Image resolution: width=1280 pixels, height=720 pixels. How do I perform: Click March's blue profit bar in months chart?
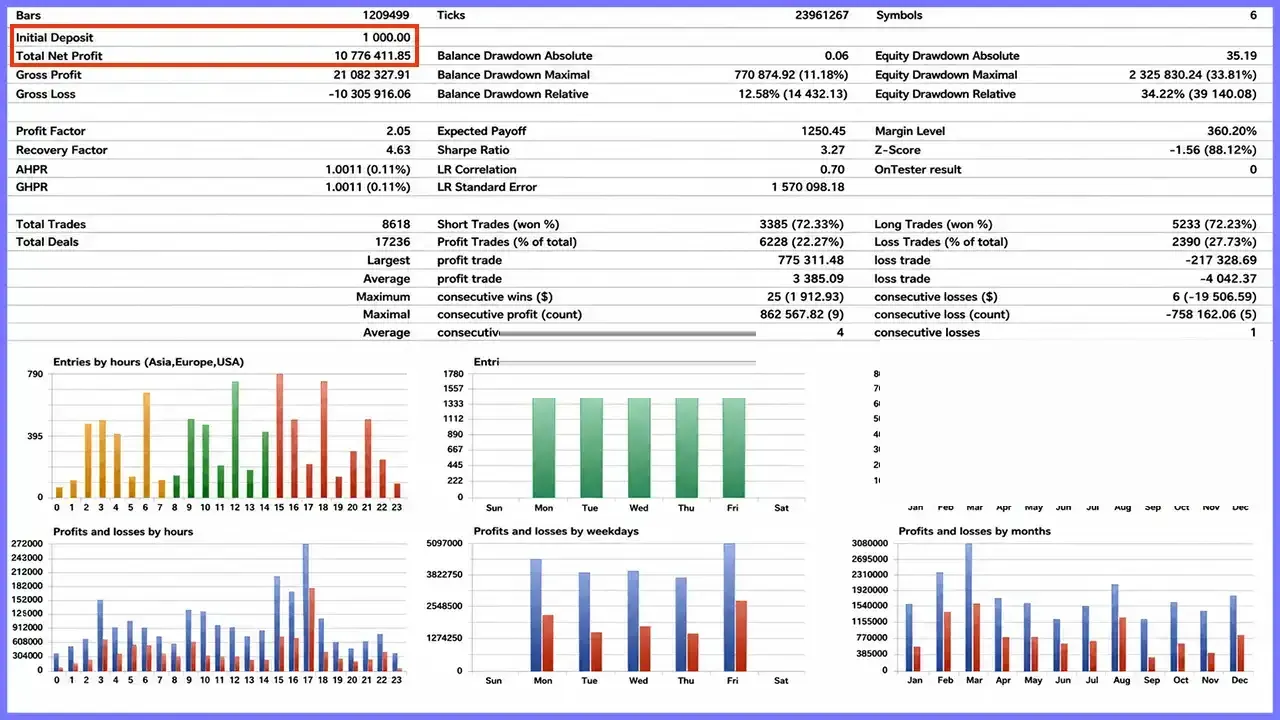pyautogui.click(x=968, y=607)
